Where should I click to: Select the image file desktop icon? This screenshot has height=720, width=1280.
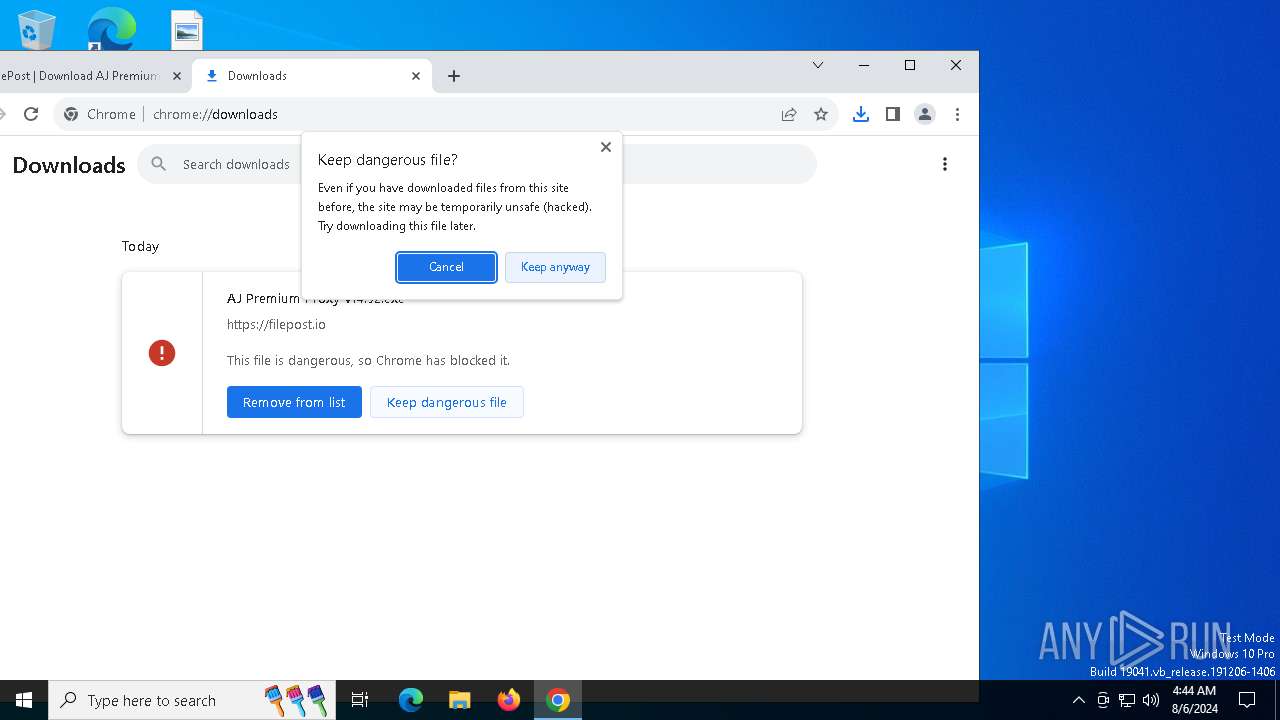(186, 30)
